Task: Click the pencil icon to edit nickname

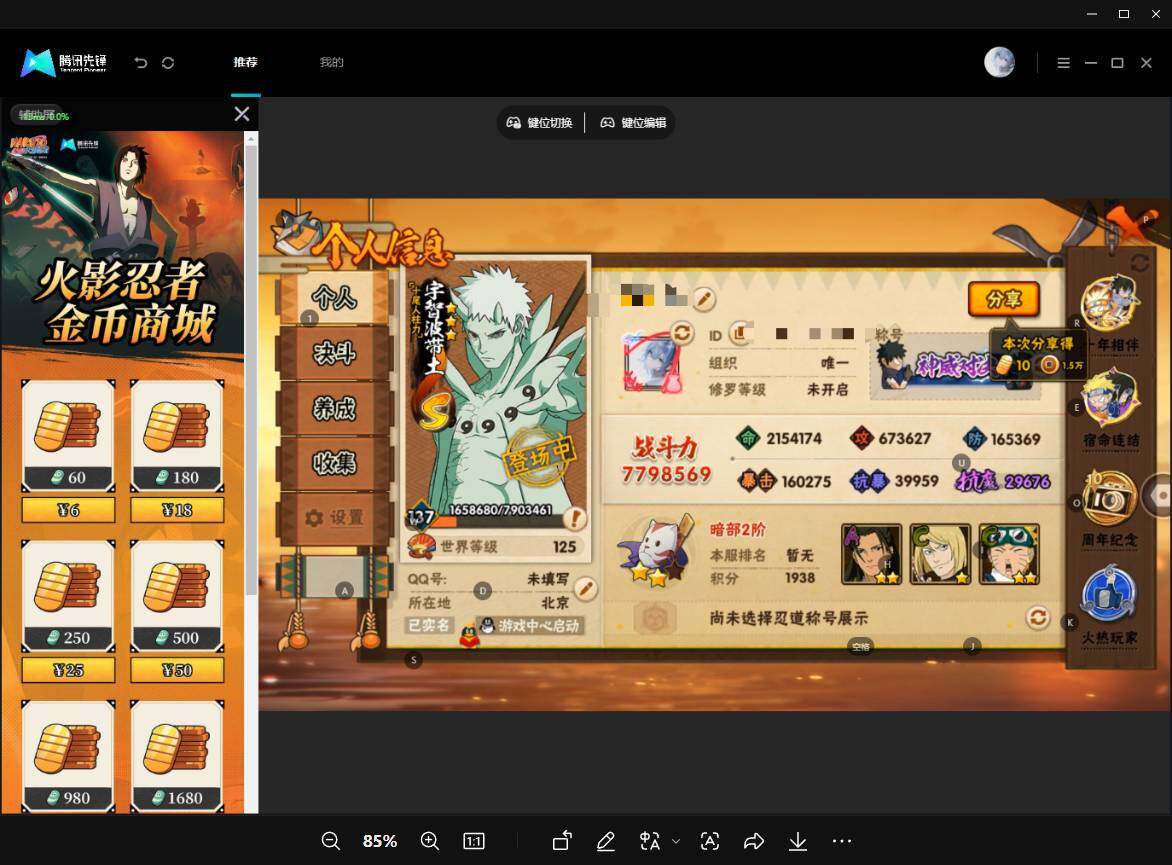Action: tap(703, 299)
